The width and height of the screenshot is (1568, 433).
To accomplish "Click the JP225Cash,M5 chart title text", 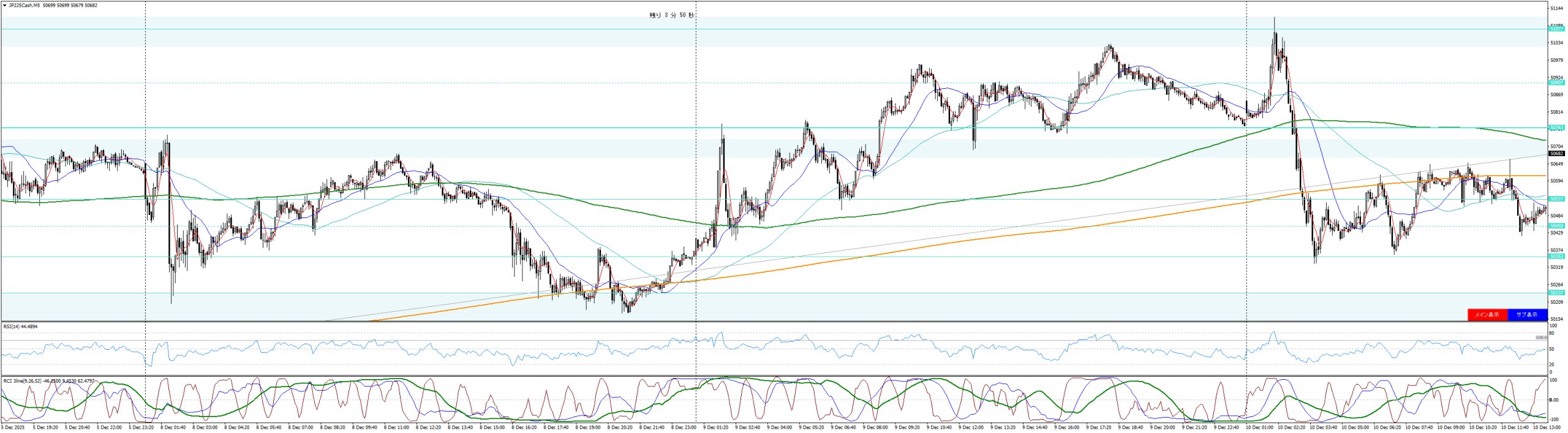I will pos(23,6).
